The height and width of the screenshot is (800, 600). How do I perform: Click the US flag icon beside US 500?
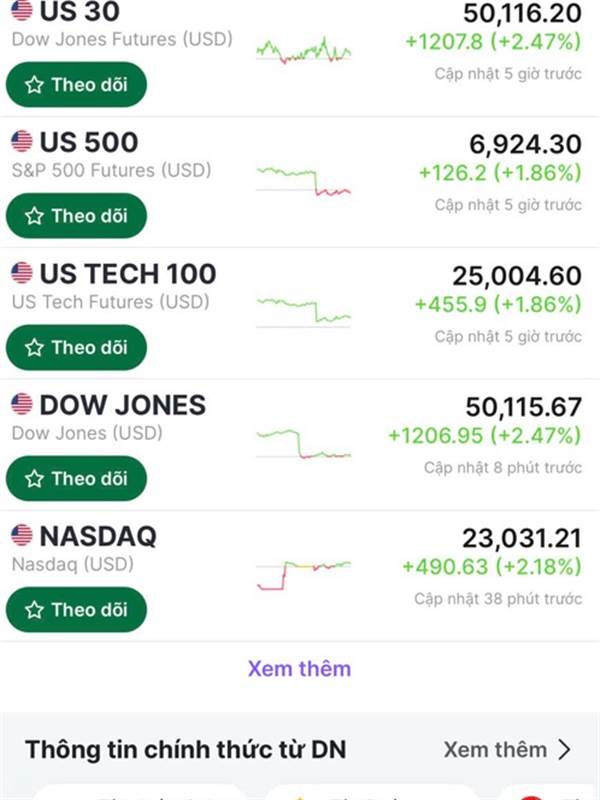click(21, 142)
